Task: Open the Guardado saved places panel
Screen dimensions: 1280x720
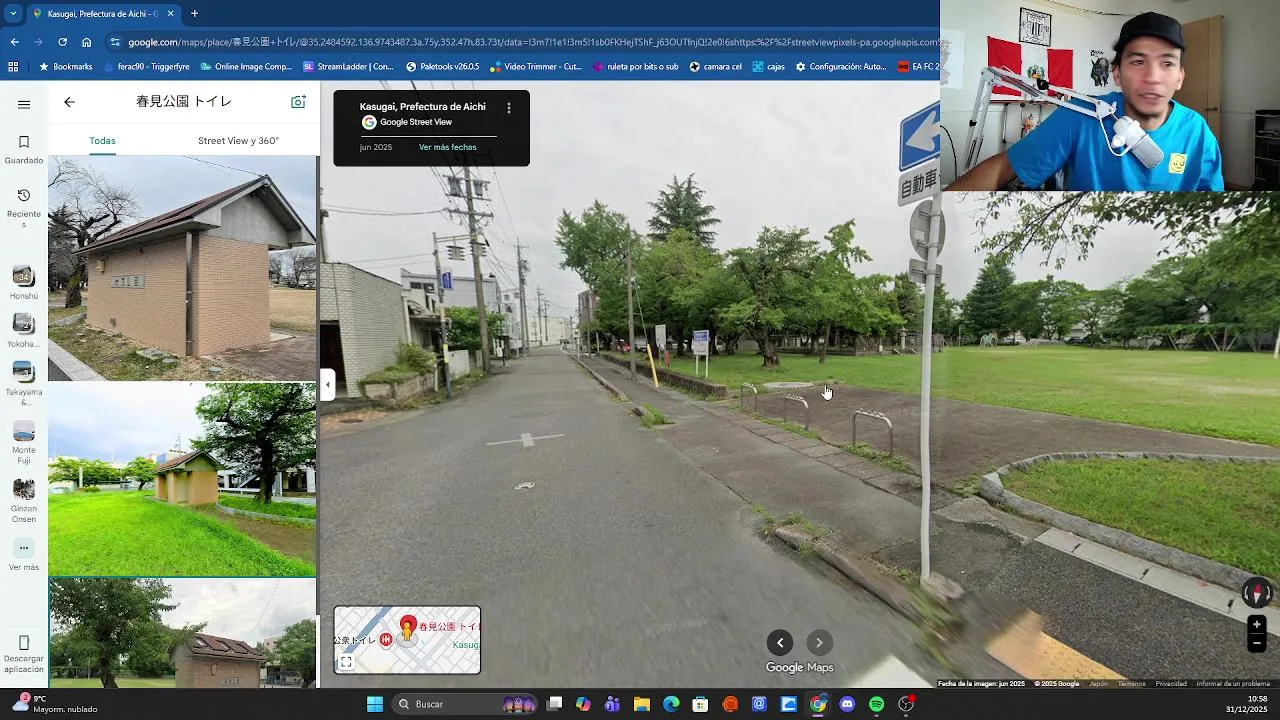Action: pyautogui.click(x=24, y=149)
